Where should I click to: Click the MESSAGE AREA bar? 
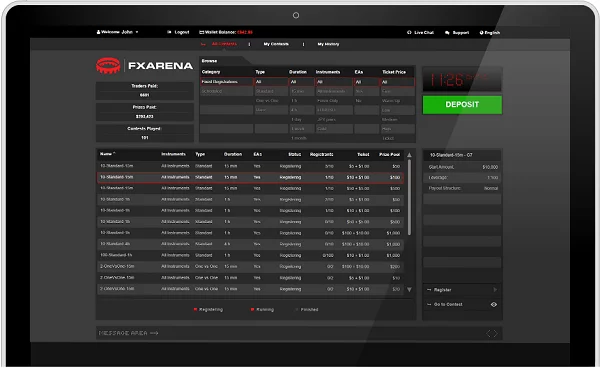click(x=299, y=333)
